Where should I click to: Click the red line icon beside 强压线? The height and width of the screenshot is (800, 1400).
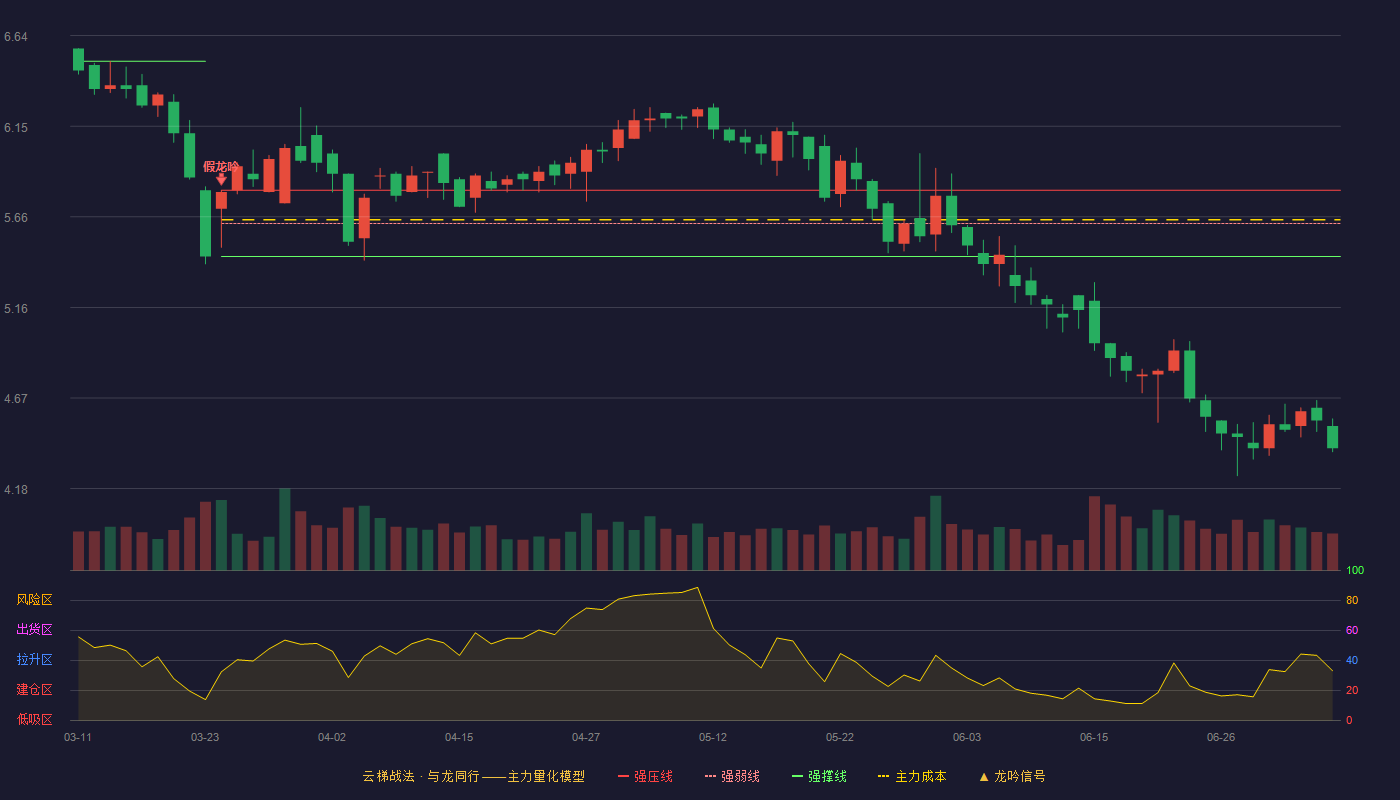click(623, 776)
